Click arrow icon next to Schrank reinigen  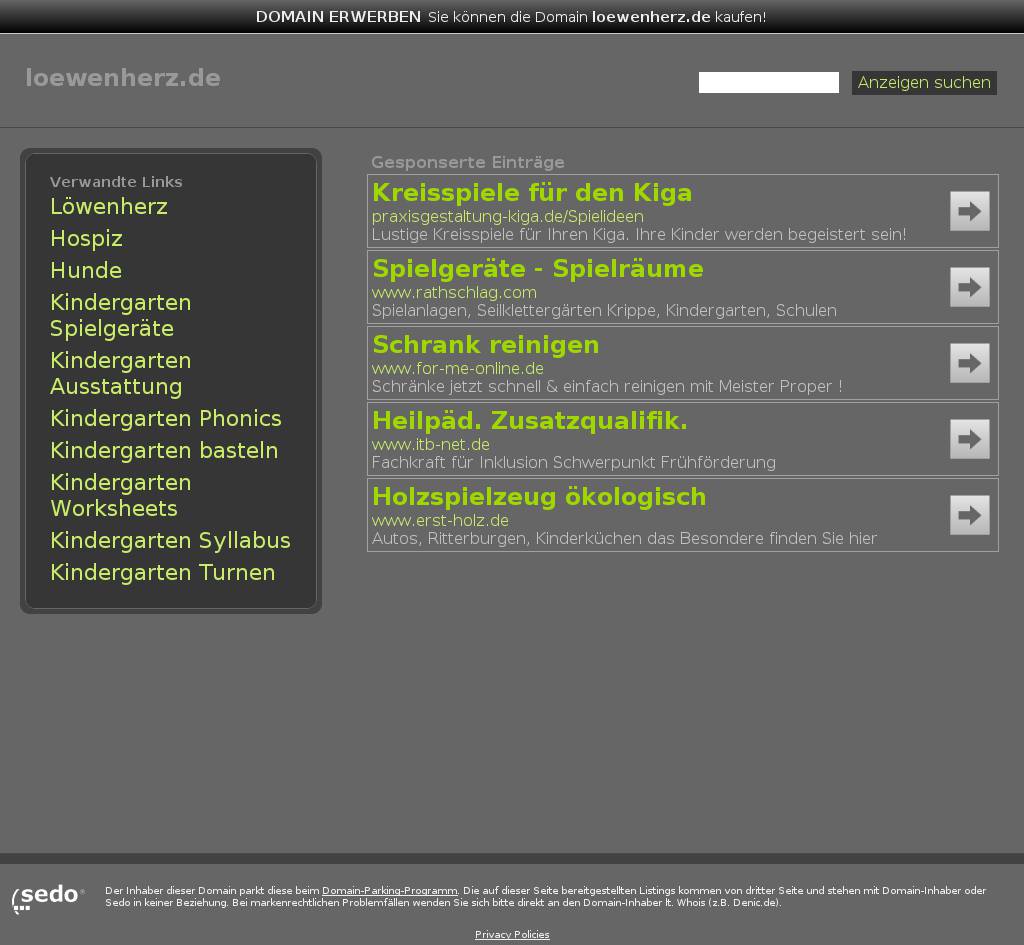pos(969,363)
